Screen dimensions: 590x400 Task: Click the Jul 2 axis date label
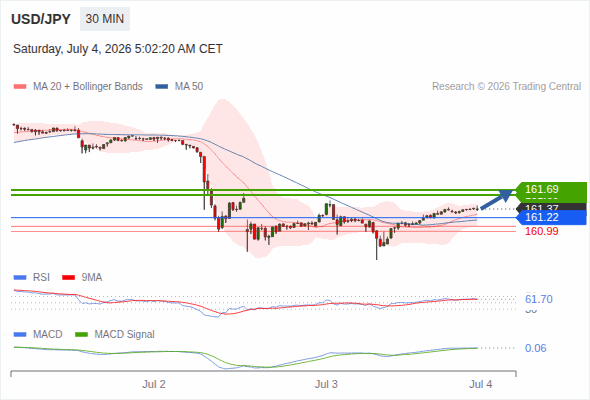(x=154, y=385)
